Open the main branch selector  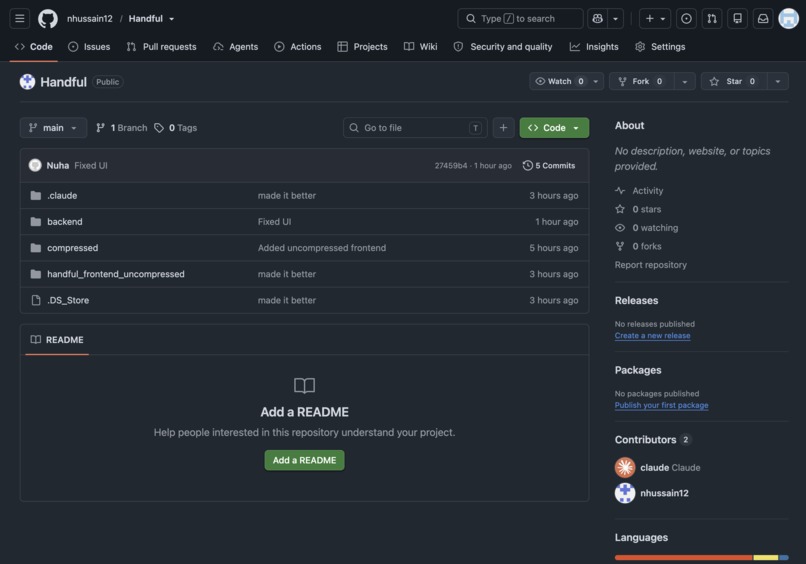(x=53, y=128)
